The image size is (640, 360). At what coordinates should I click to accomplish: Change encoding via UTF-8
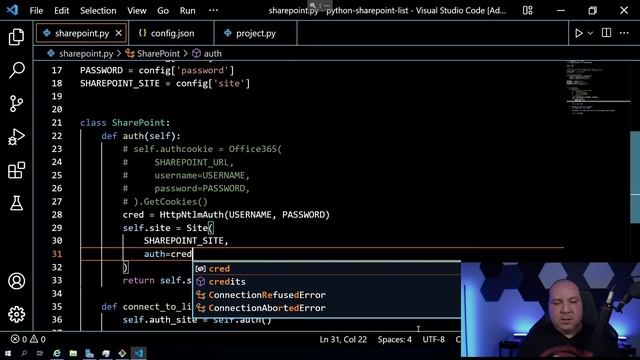[433, 340]
